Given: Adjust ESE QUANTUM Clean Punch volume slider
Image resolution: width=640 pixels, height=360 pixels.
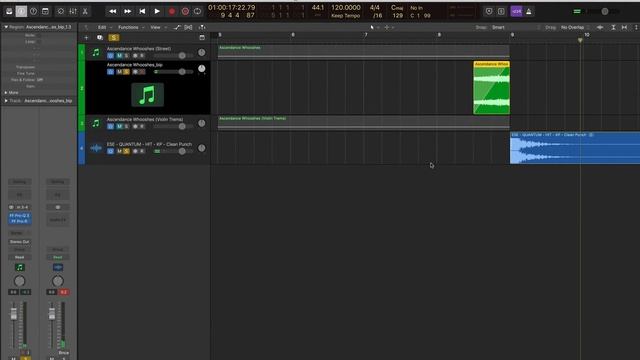Looking at the screenshot, I should 173,151.
